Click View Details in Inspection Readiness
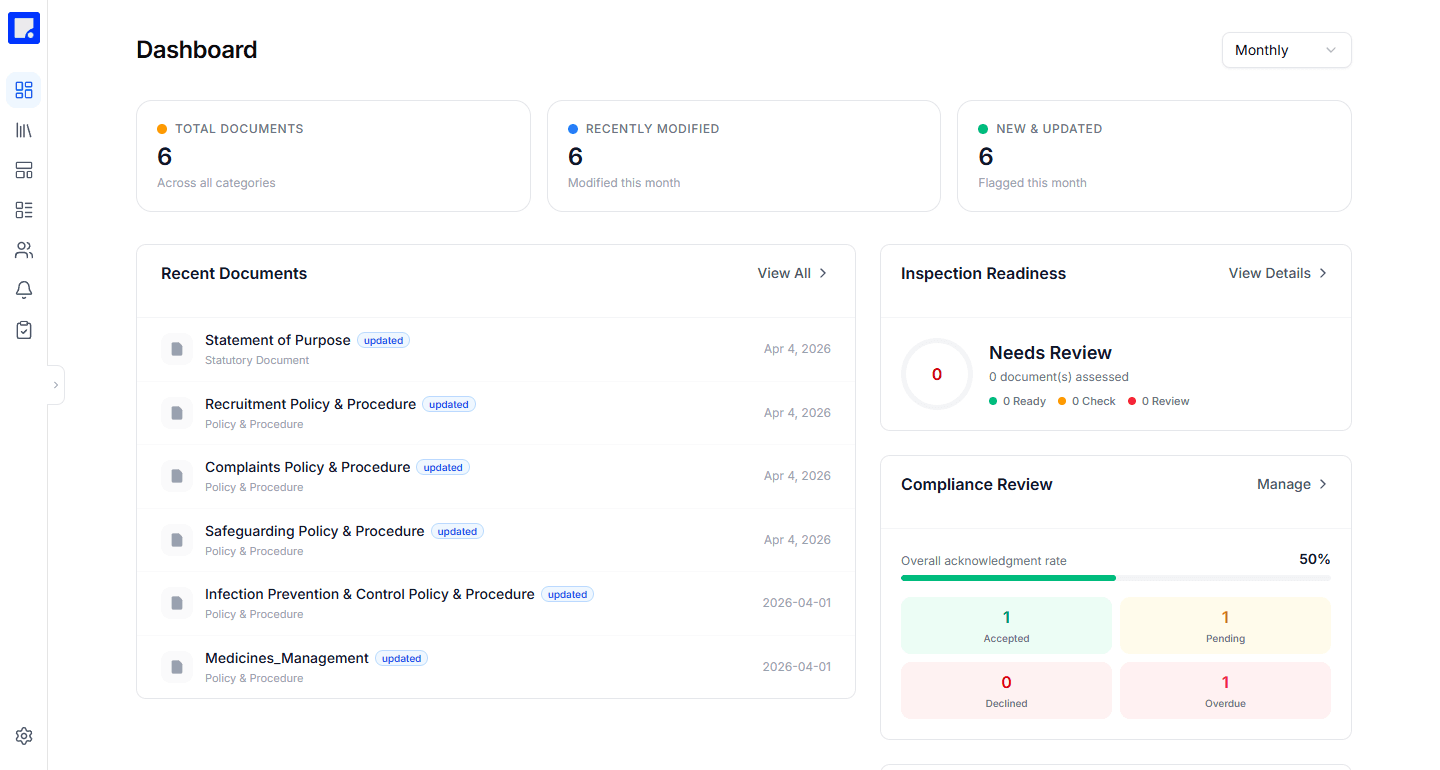Image resolution: width=1440 pixels, height=770 pixels. pyautogui.click(x=1278, y=273)
